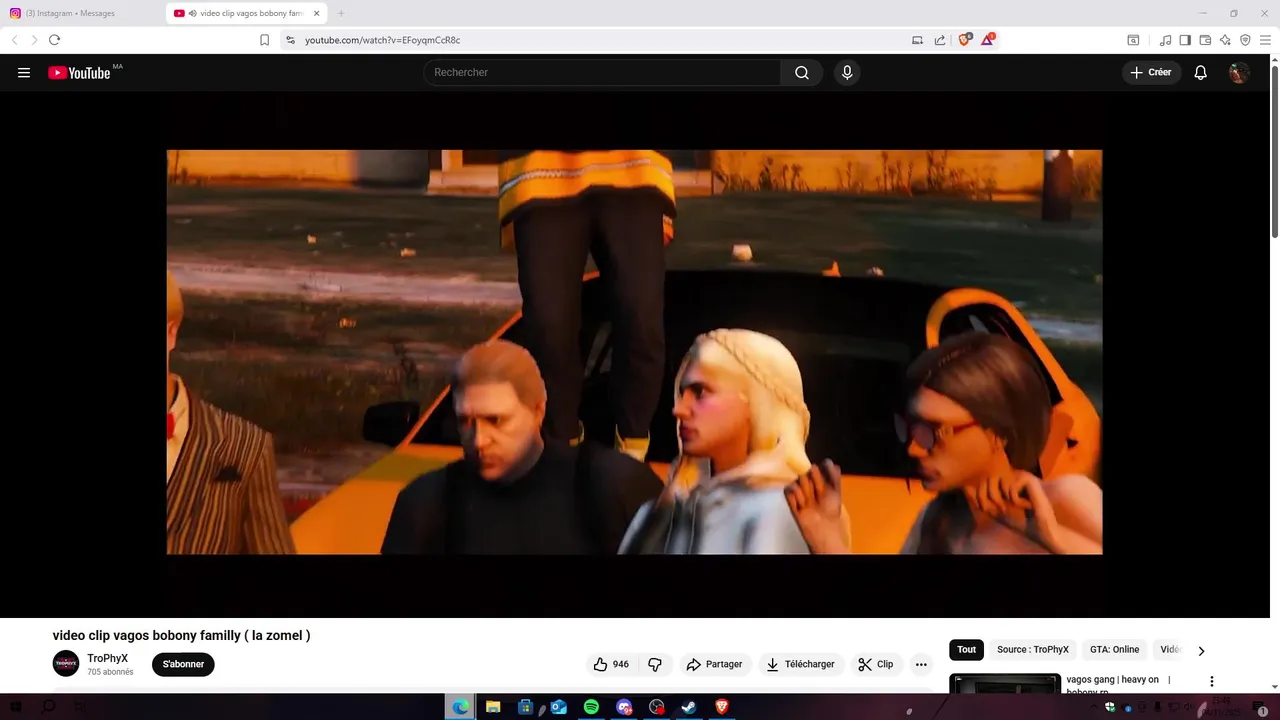Click the Télécharger download button
Screen dimensions: 1280x720
tap(801, 664)
